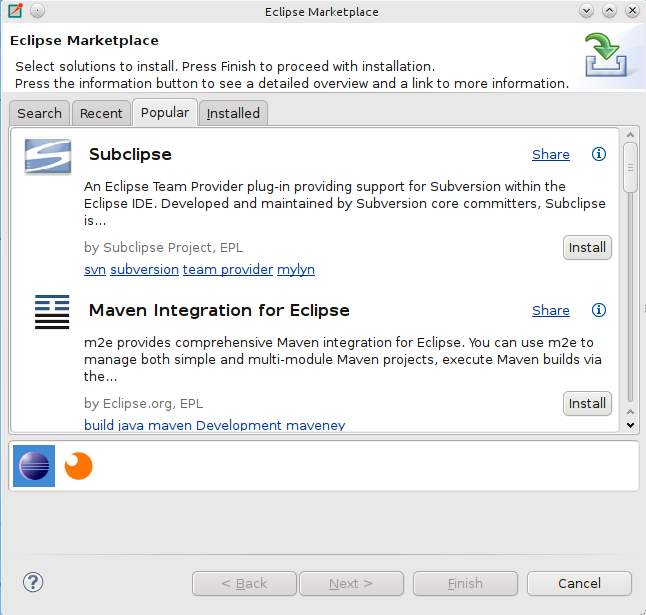Image resolution: width=646 pixels, height=615 pixels.
Task: Click 'by Subclipse Project, EPL' text
Action: 163,247
